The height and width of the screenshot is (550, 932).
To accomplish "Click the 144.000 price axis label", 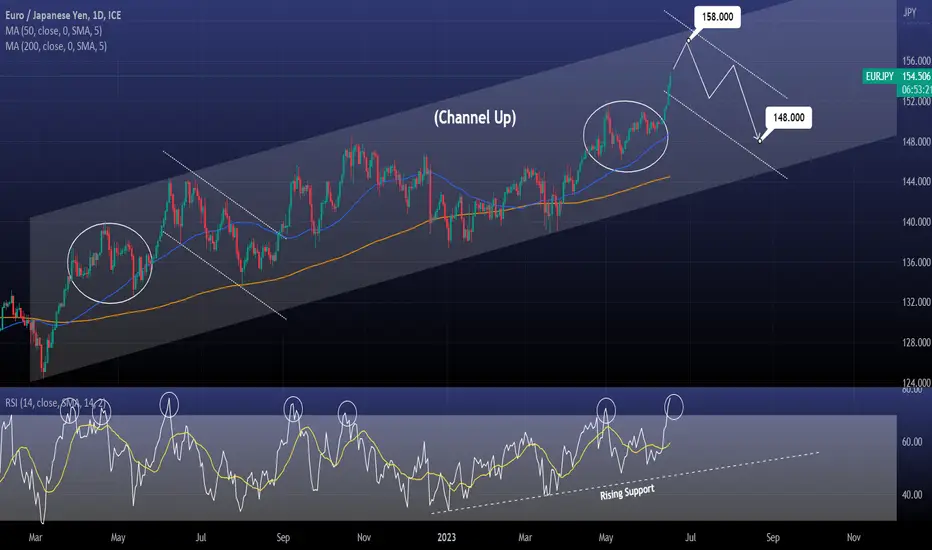I will point(916,181).
